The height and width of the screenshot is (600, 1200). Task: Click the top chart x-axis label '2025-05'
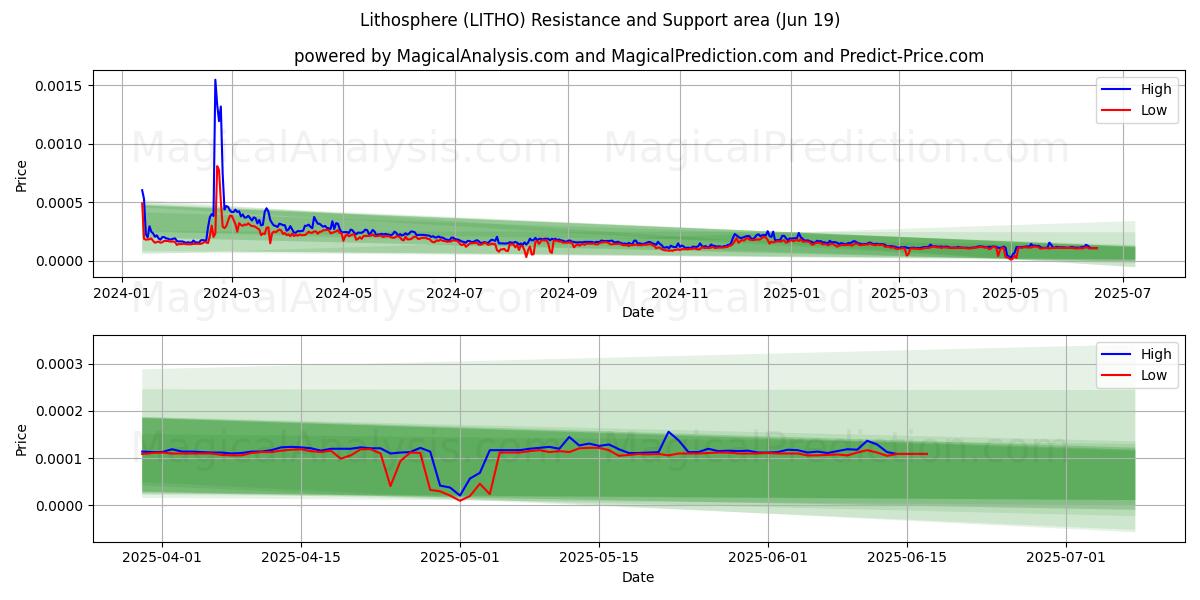[x=1011, y=294]
